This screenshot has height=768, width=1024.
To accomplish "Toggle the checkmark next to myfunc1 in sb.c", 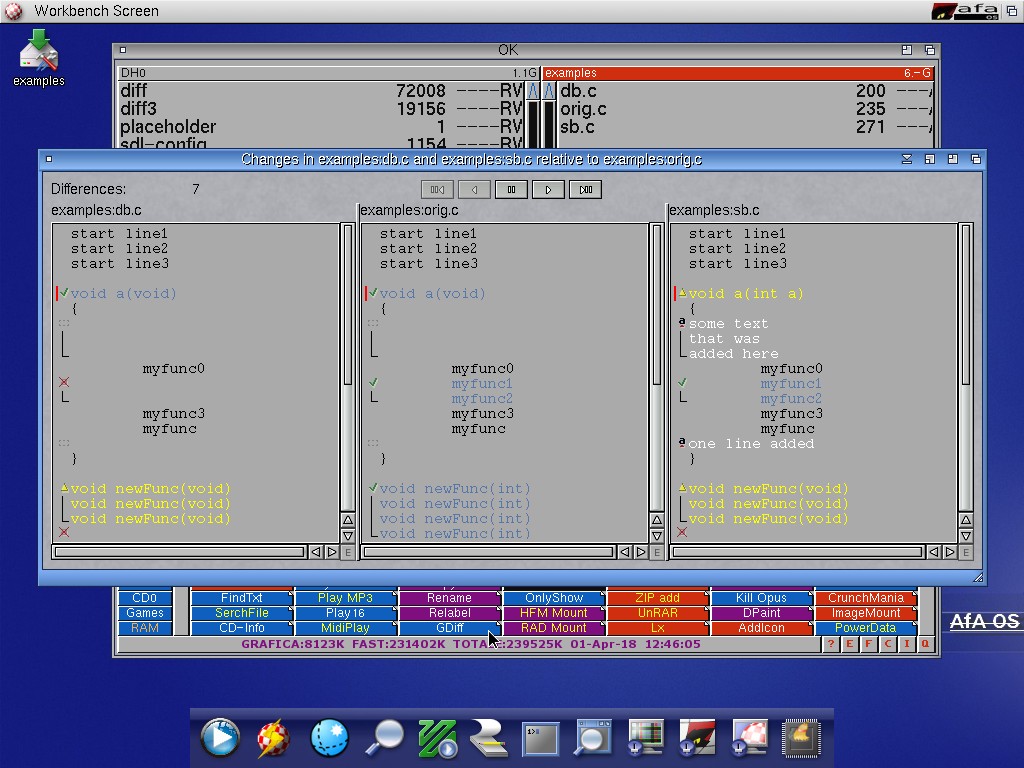I will (682, 383).
